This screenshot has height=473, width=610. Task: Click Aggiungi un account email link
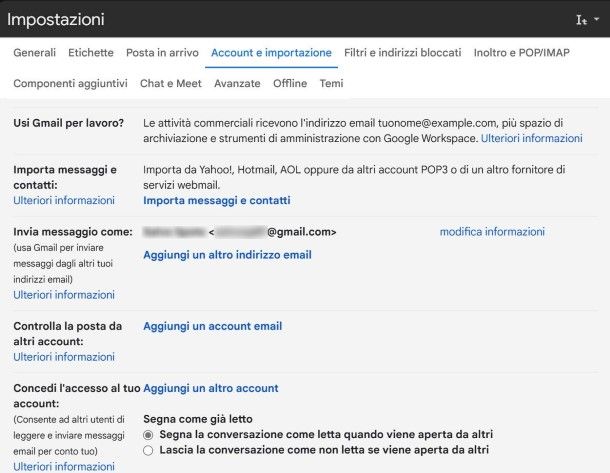212,326
